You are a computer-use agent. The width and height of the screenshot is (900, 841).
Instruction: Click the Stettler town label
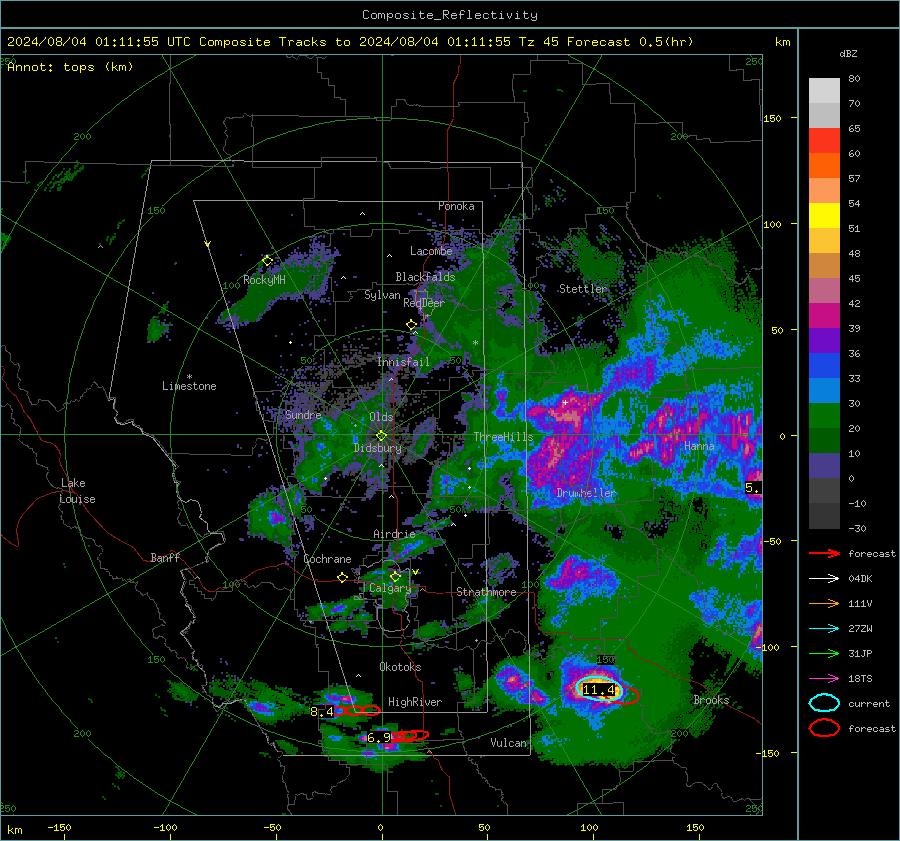coord(583,289)
